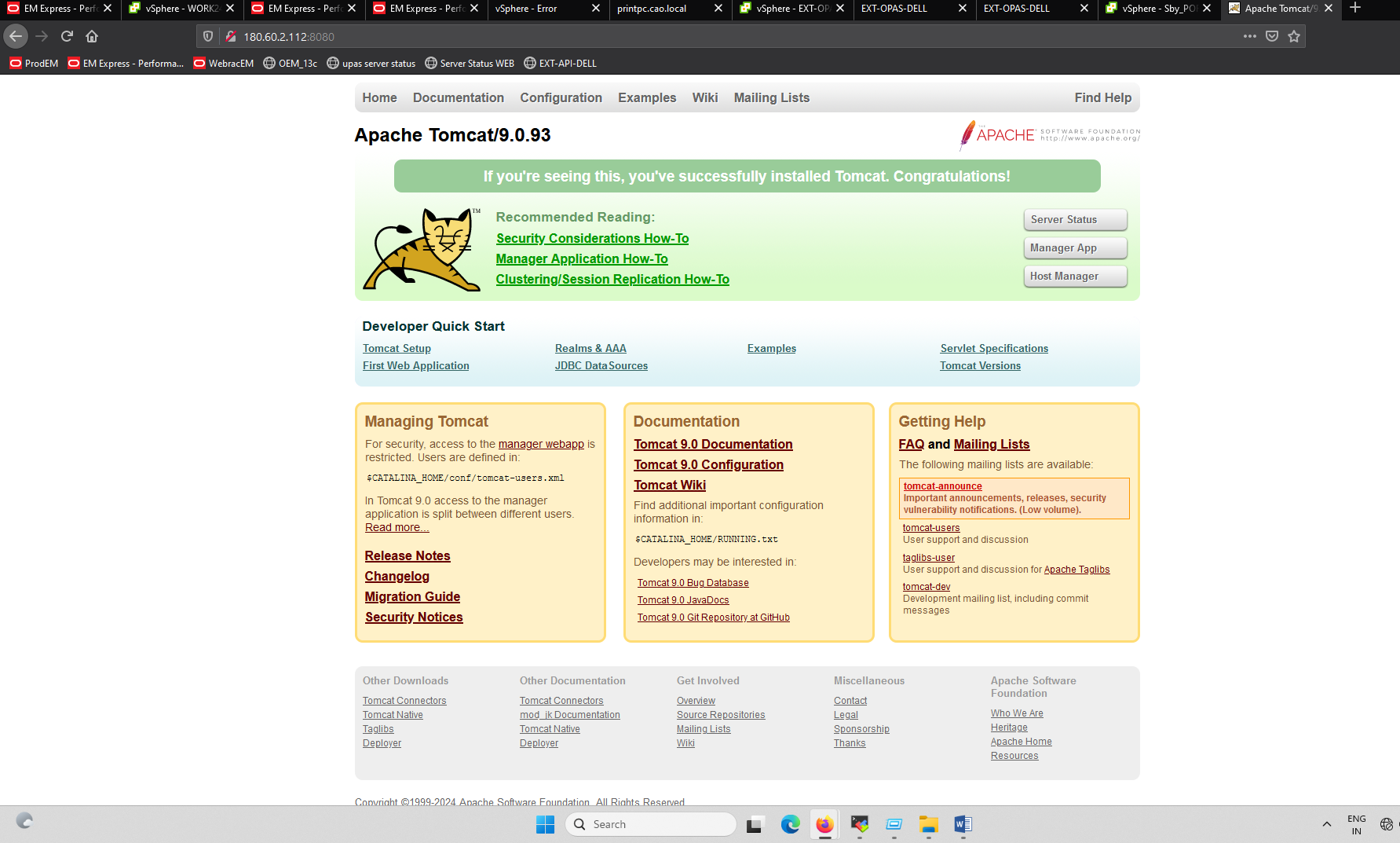Screen dimensions: 1400x843
Task: Click the Apache Software Foundation logo
Action: [x=1049, y=135]
